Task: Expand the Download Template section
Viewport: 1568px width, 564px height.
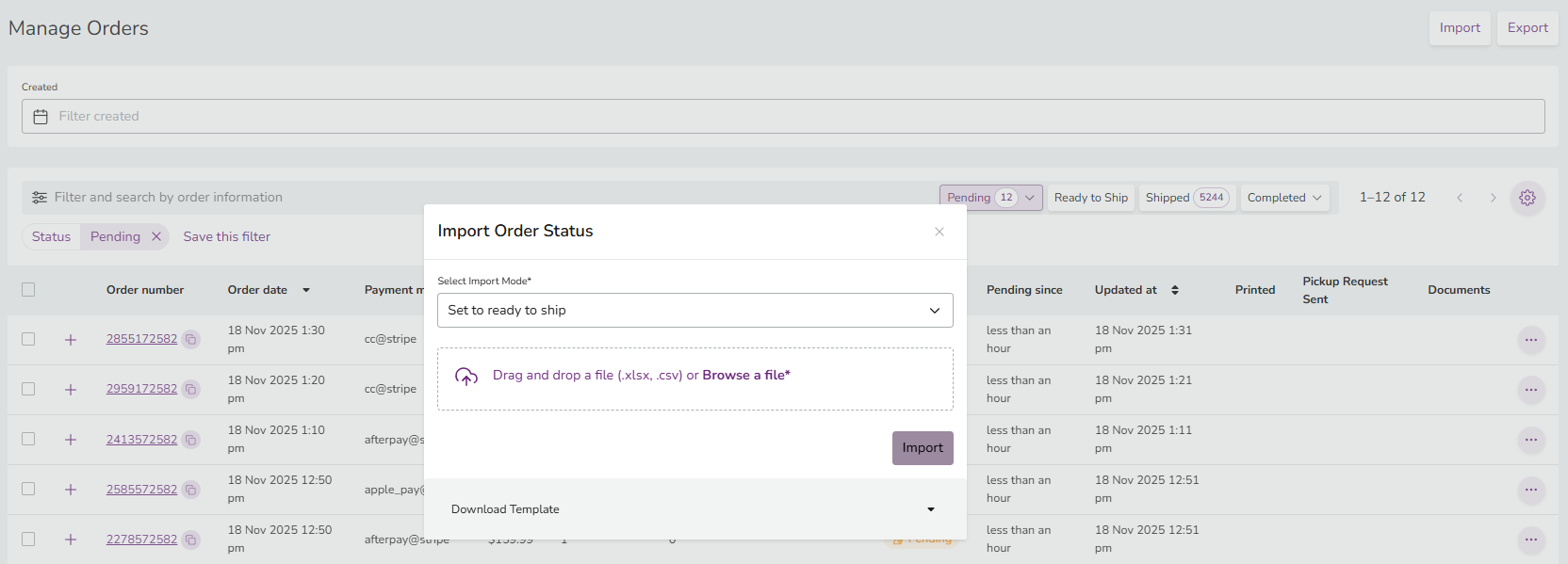Action: click(694, 509)
